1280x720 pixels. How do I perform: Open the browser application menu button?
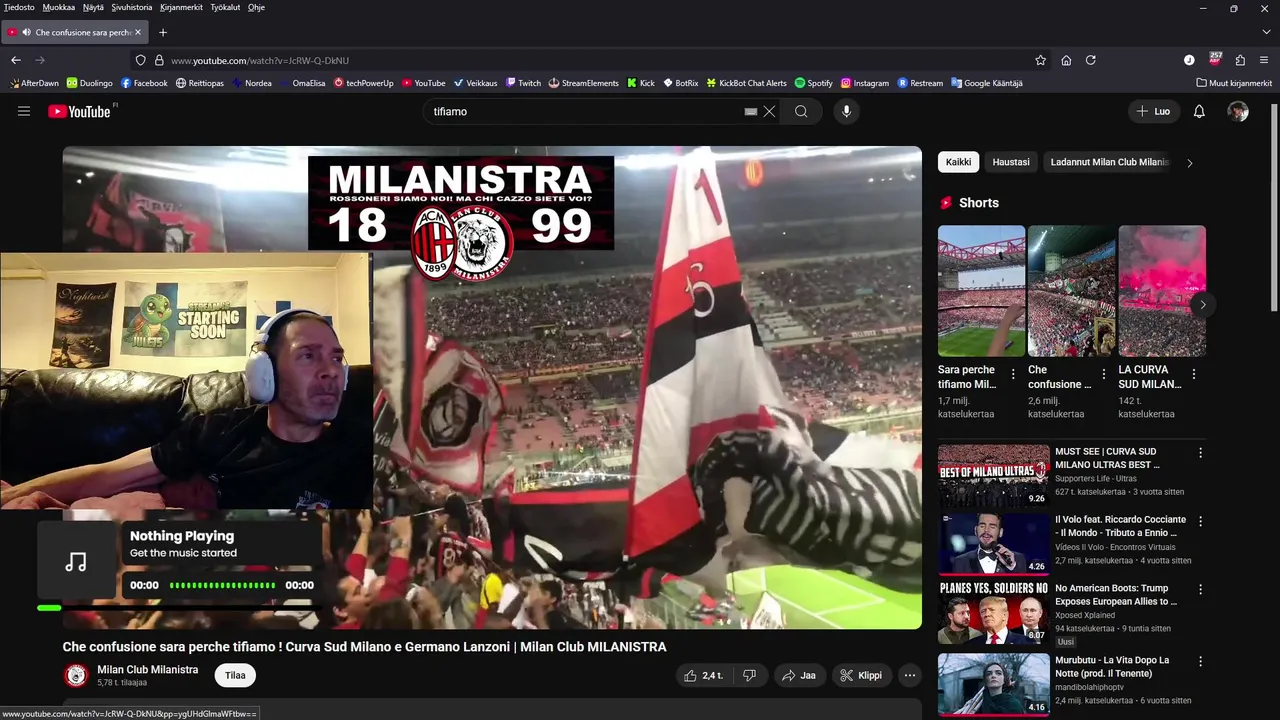1265,60
